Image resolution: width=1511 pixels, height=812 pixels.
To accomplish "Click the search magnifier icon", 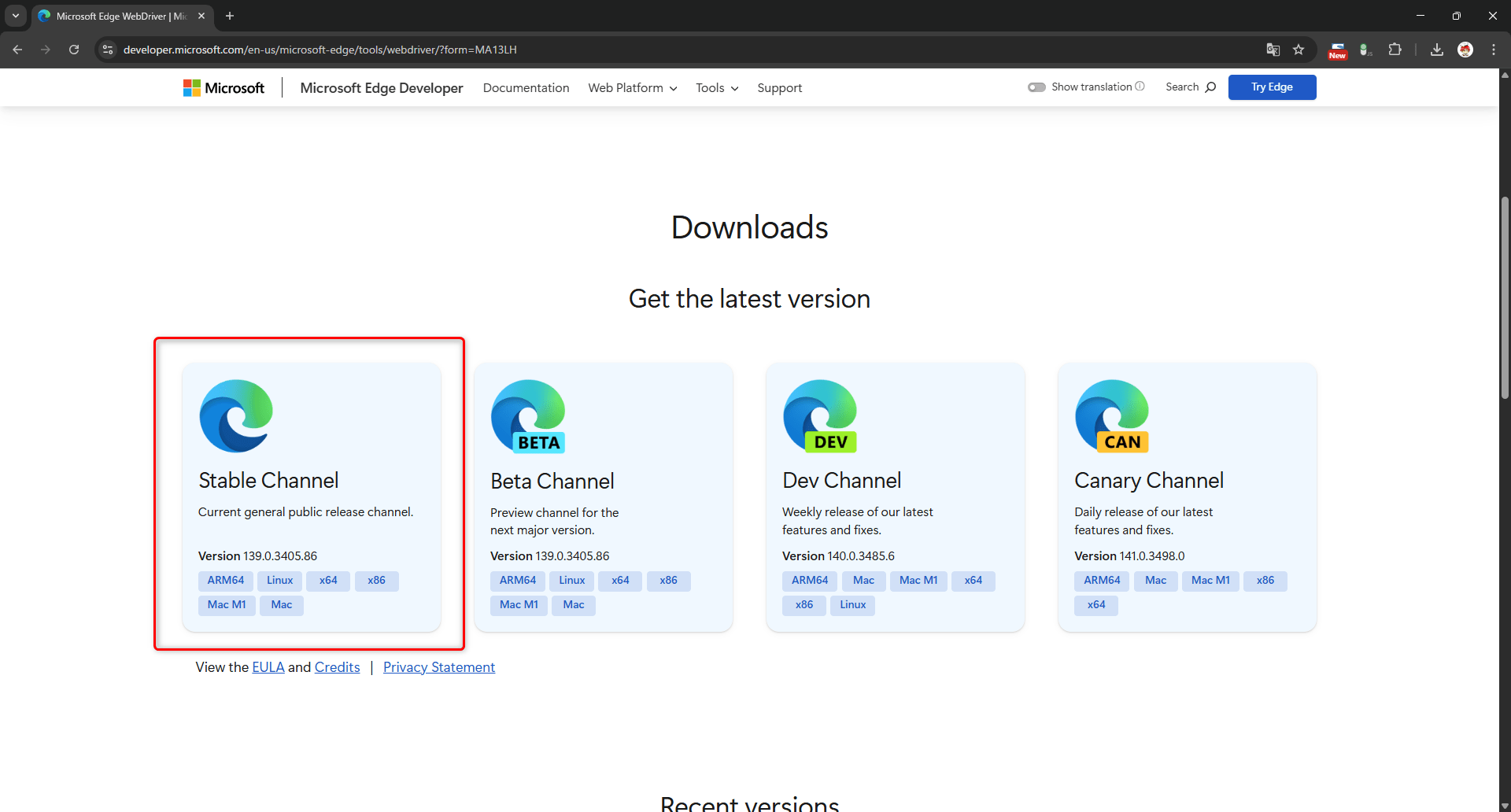I will [1210, 87].
